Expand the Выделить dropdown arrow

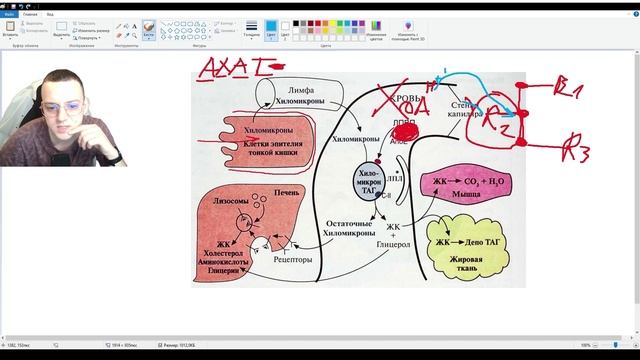click(61, 38)
